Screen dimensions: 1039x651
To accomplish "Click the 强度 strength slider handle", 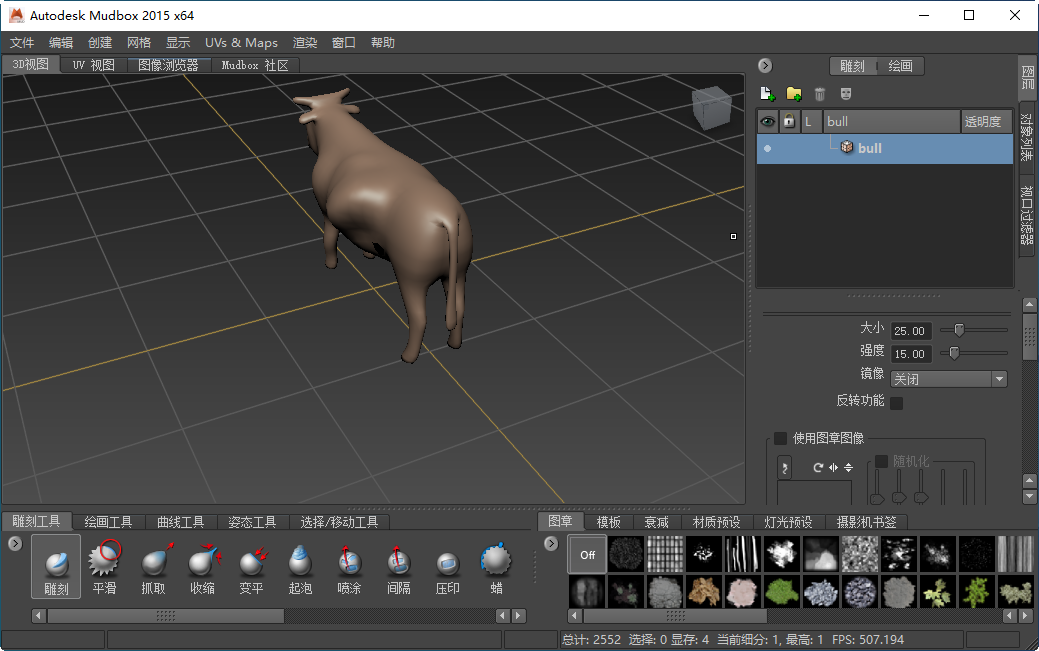I will tap(954, 353).
